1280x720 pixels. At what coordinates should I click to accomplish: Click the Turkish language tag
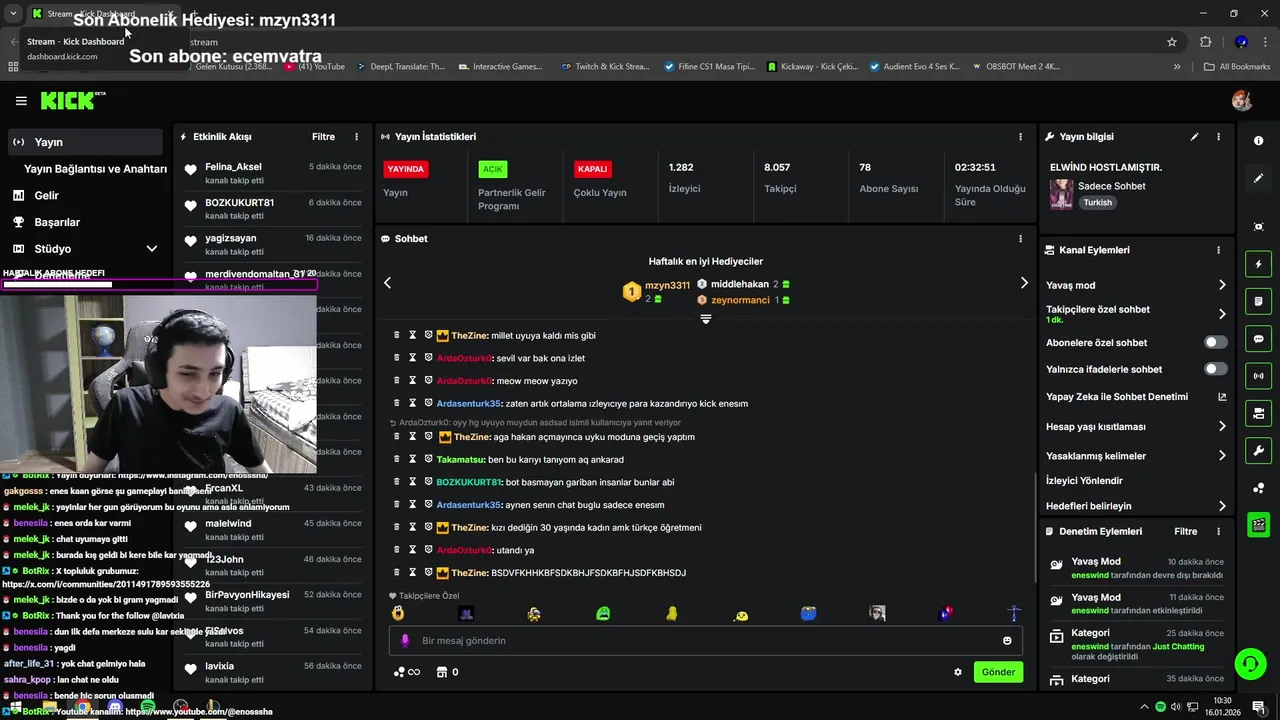(1097, 202)
